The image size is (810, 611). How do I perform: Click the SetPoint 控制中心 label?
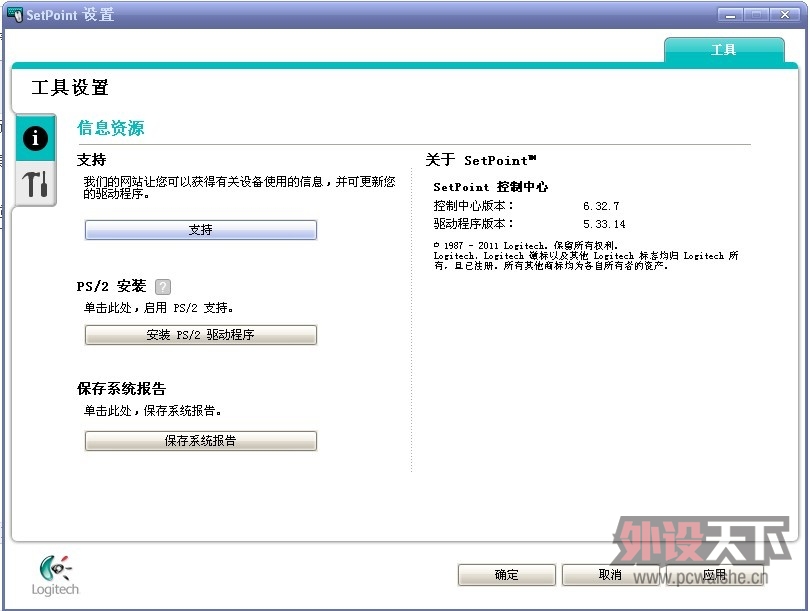click(491, 187)
